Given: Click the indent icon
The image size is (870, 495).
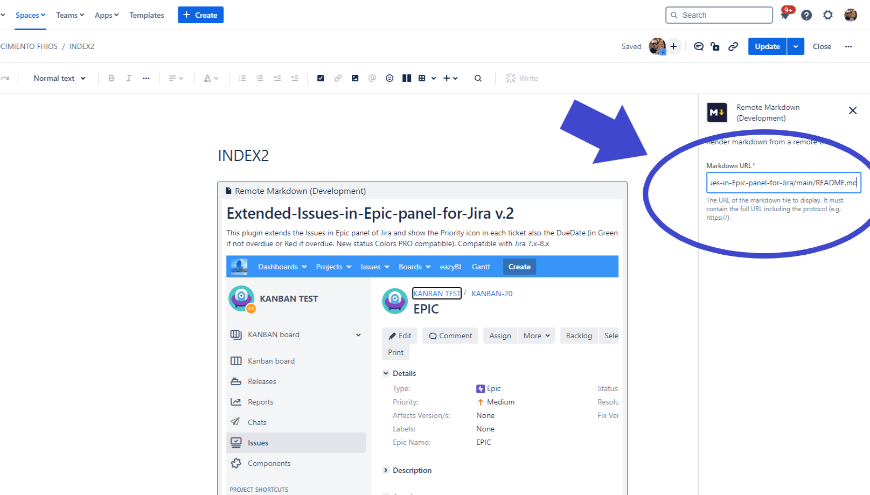Looking at the screenshot, I should (295, 78).
